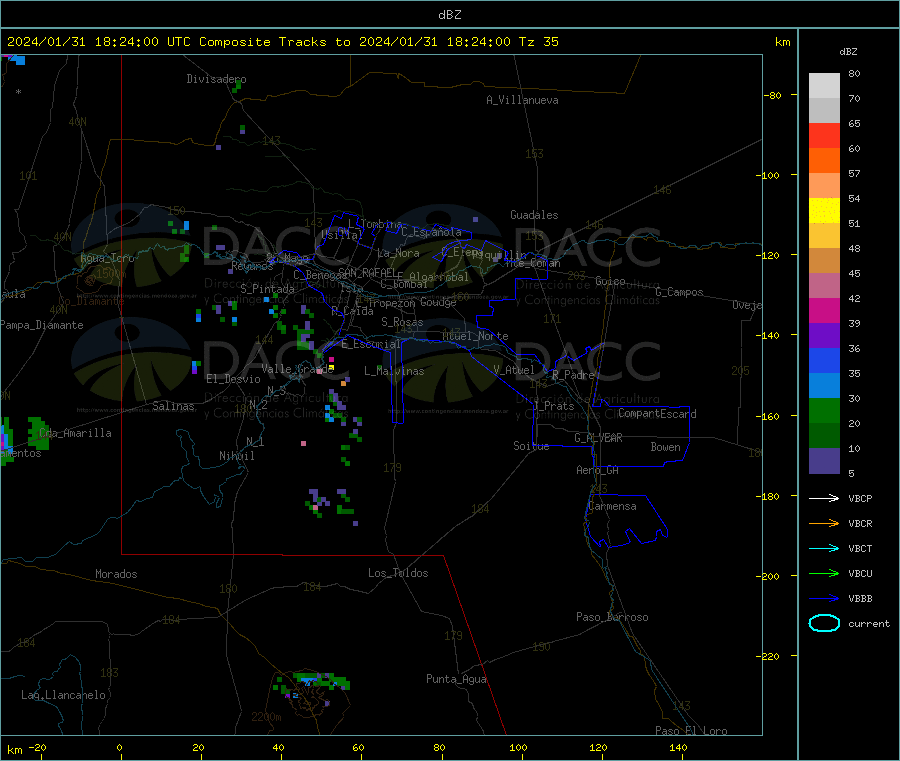Screen dimensions: 900x761
Task: Click the L_Malvinas map label
Action: 394,371
